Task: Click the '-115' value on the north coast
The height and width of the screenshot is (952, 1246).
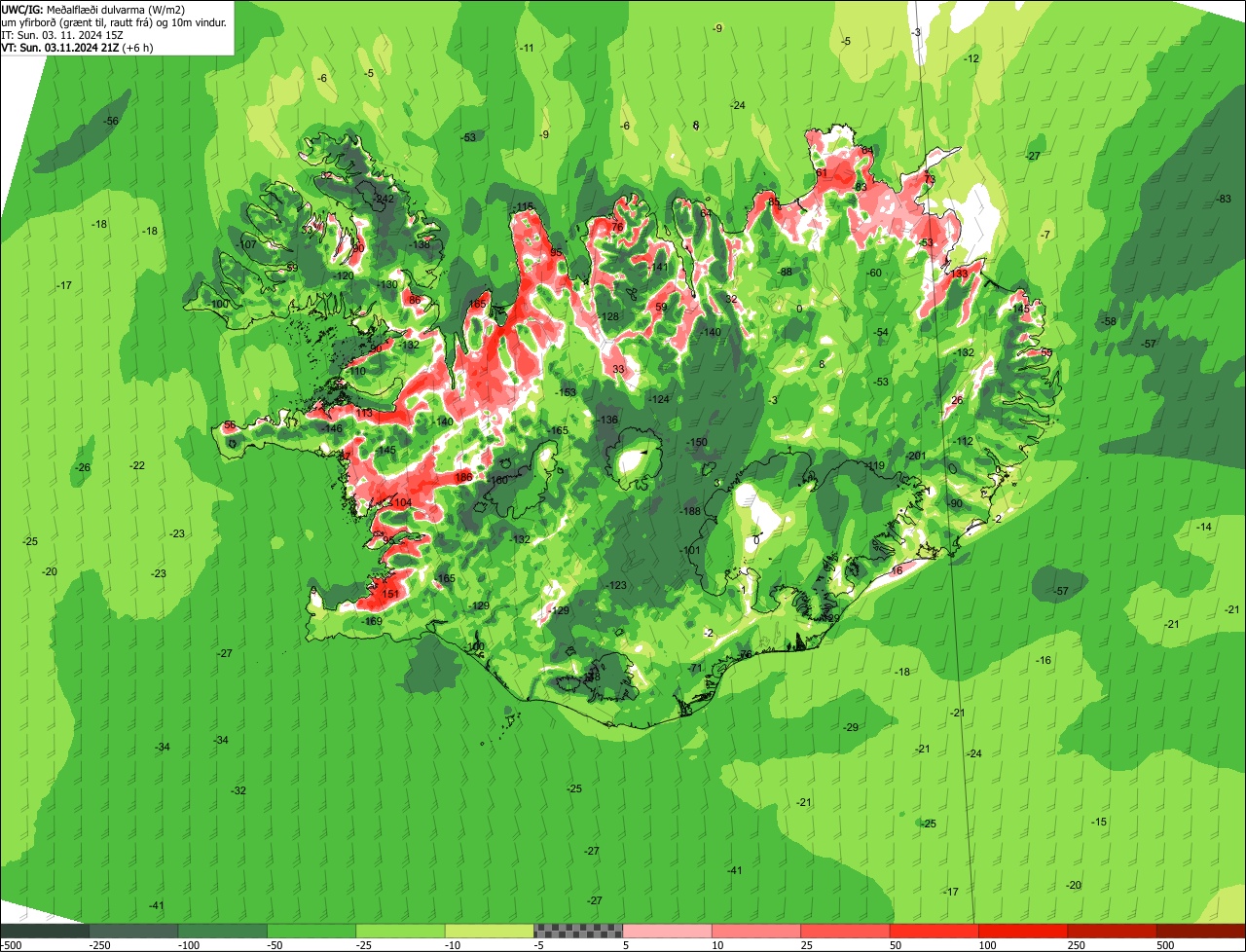Action: [x=523, y=206]
